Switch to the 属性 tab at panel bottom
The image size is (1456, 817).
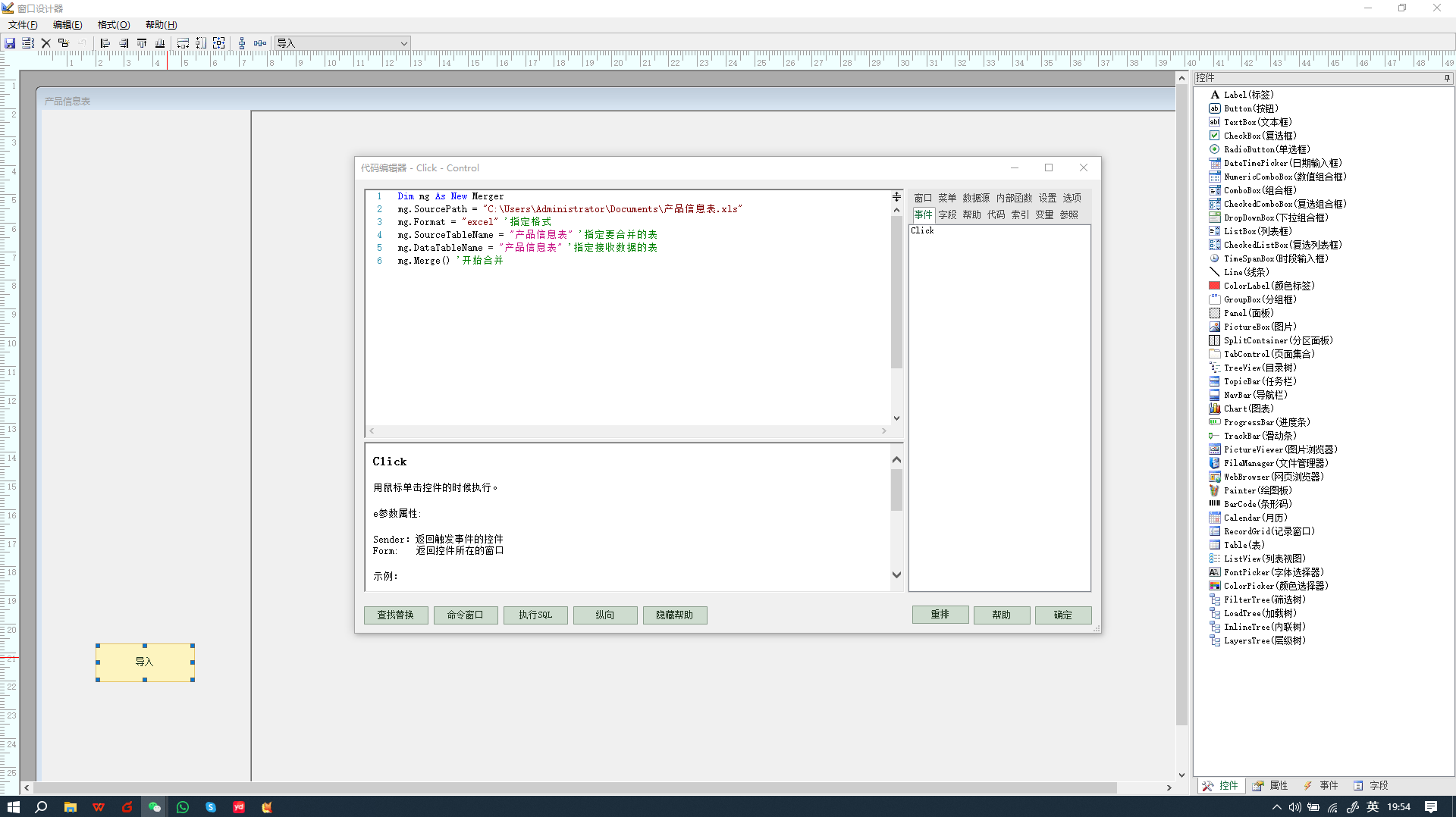pyautogui.click(x=1270, y=786)
